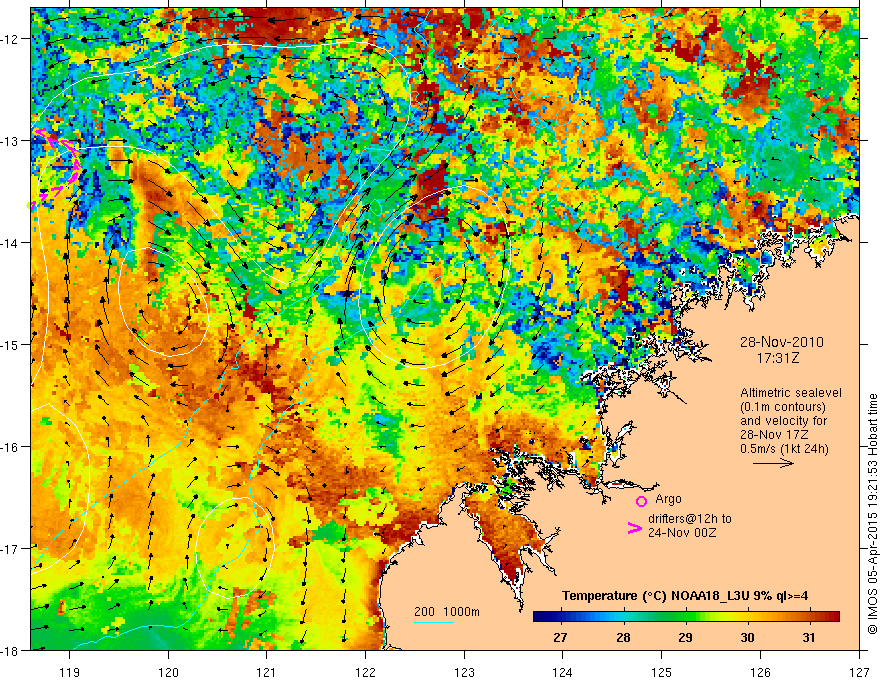Click the '200 1000m' depth contour label
The height and width of the screenshot is (680, 880).
(447, 612)
